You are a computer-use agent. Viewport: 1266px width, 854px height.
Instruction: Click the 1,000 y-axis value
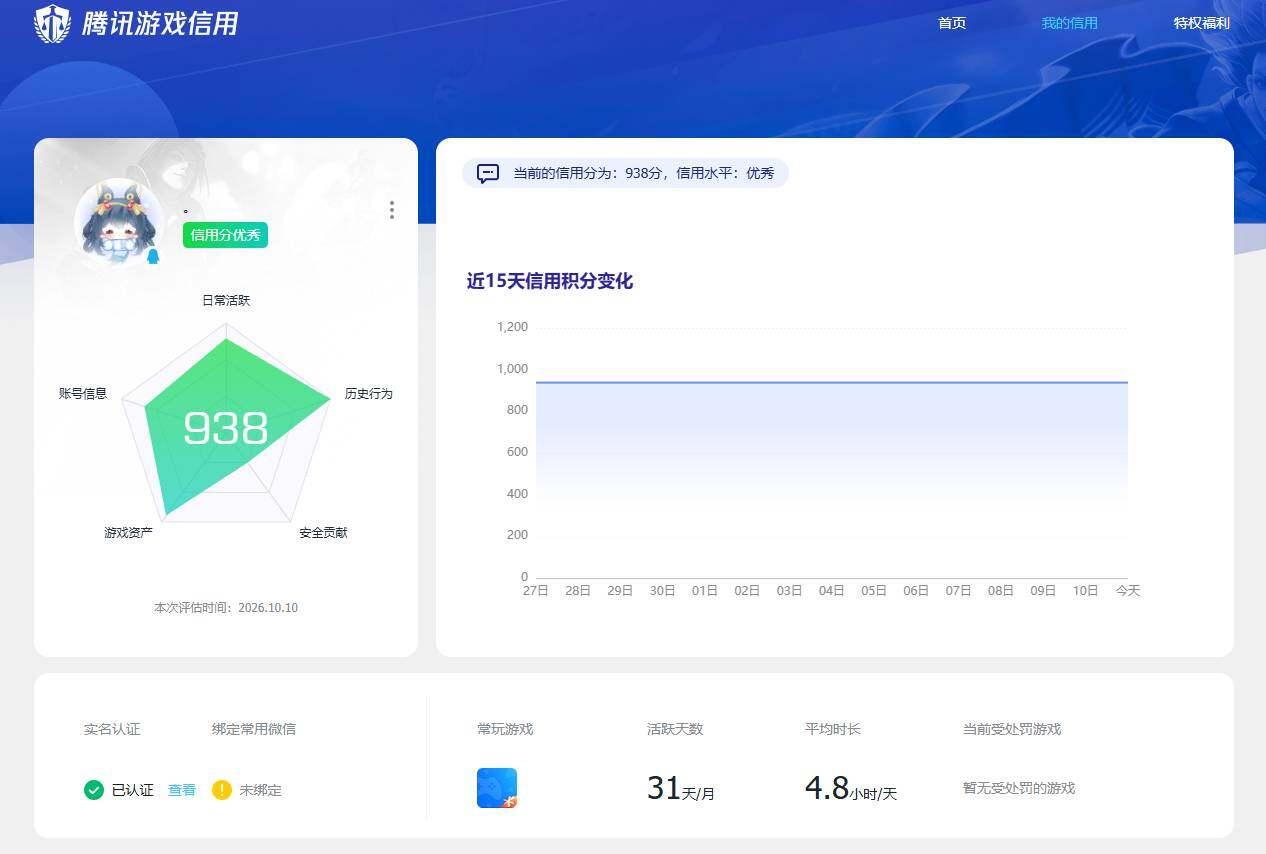tap(512, 369)
